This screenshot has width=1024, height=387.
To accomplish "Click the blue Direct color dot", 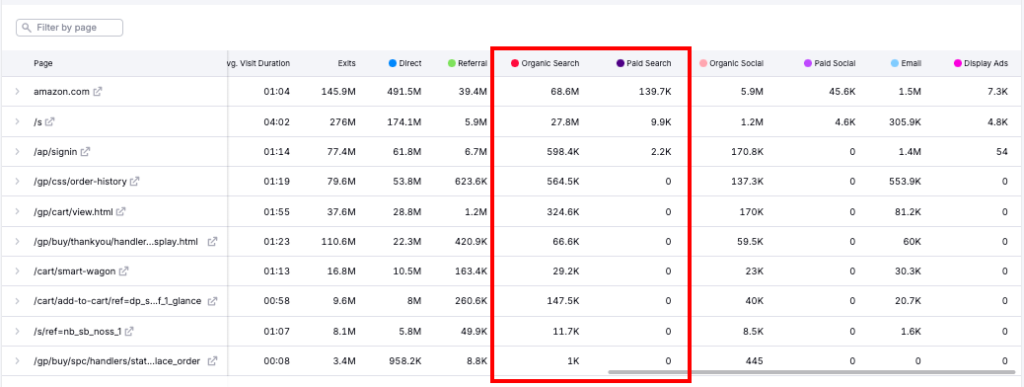I will [392, 63].
